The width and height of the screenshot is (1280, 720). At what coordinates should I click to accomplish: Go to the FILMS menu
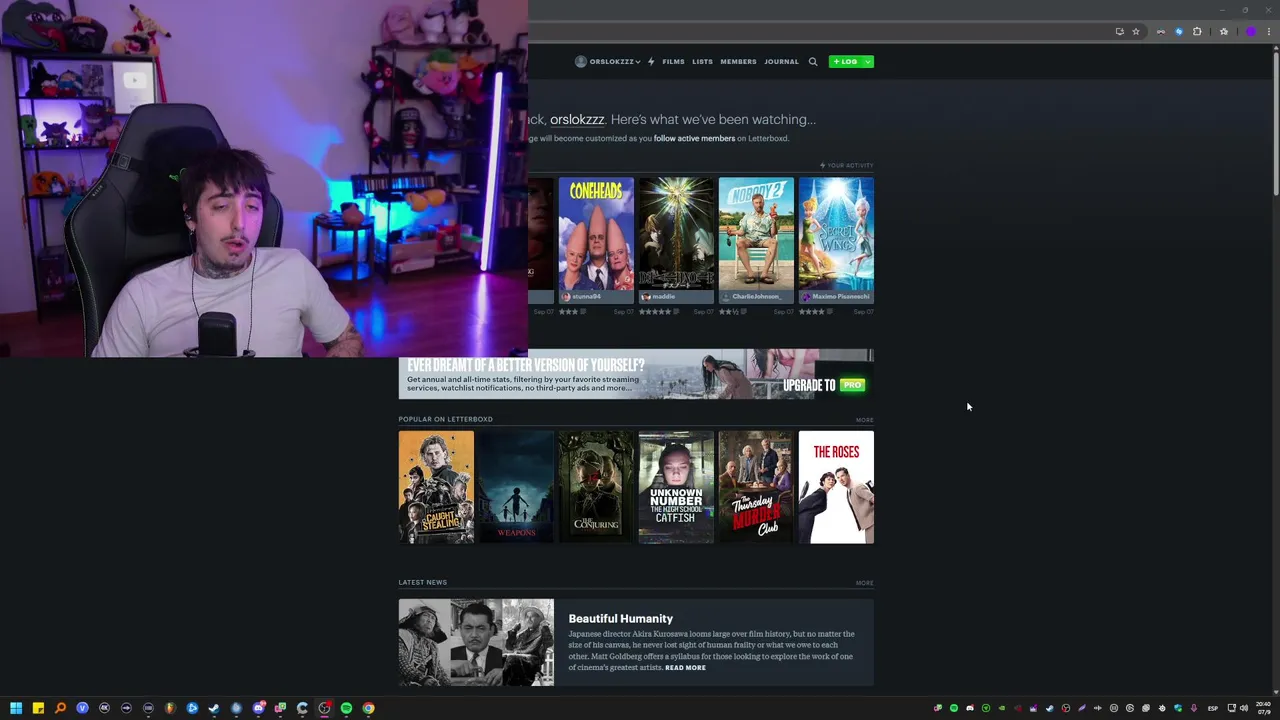673,62
